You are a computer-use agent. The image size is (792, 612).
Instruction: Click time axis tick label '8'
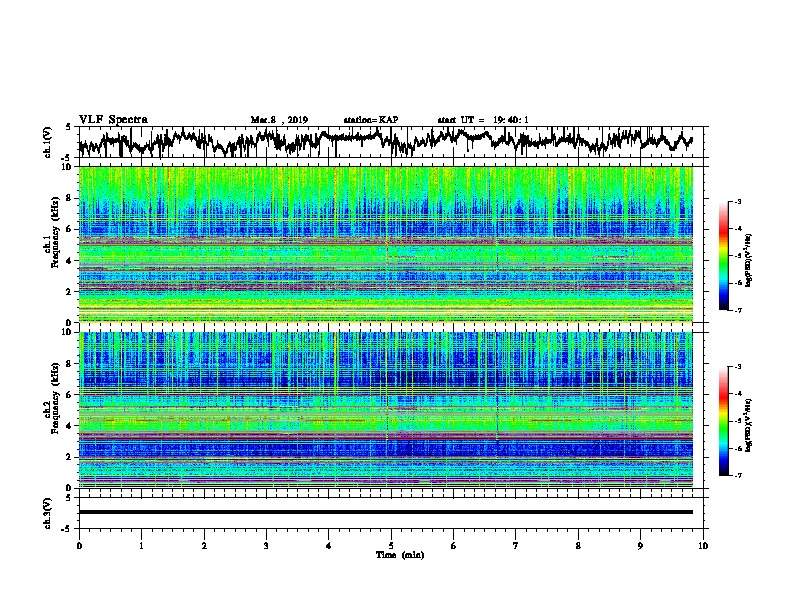pos(578,546)
